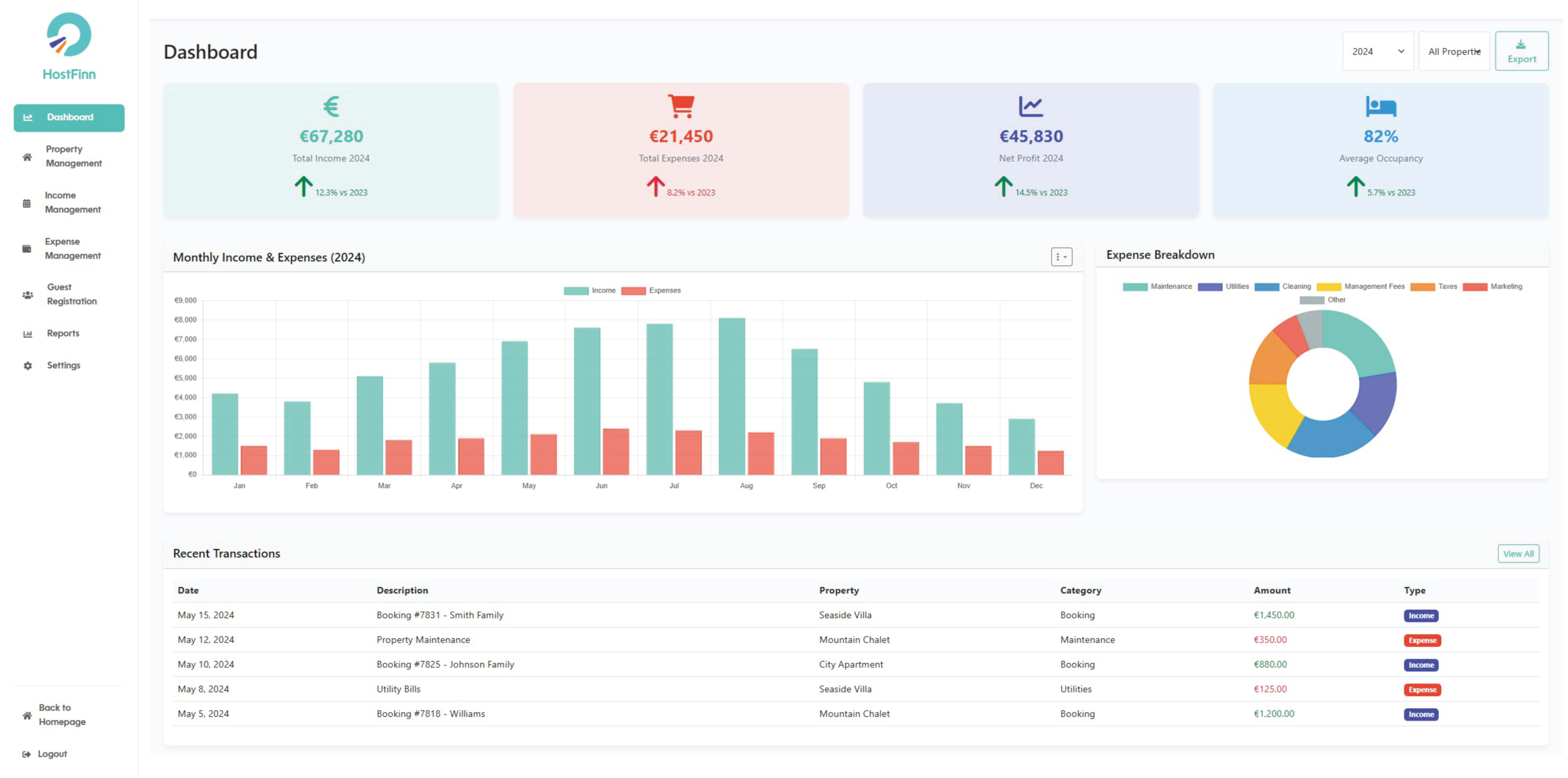Click the bed Average Occupancy icon
Screen dimensions: 1568x778
point(1380,107)
